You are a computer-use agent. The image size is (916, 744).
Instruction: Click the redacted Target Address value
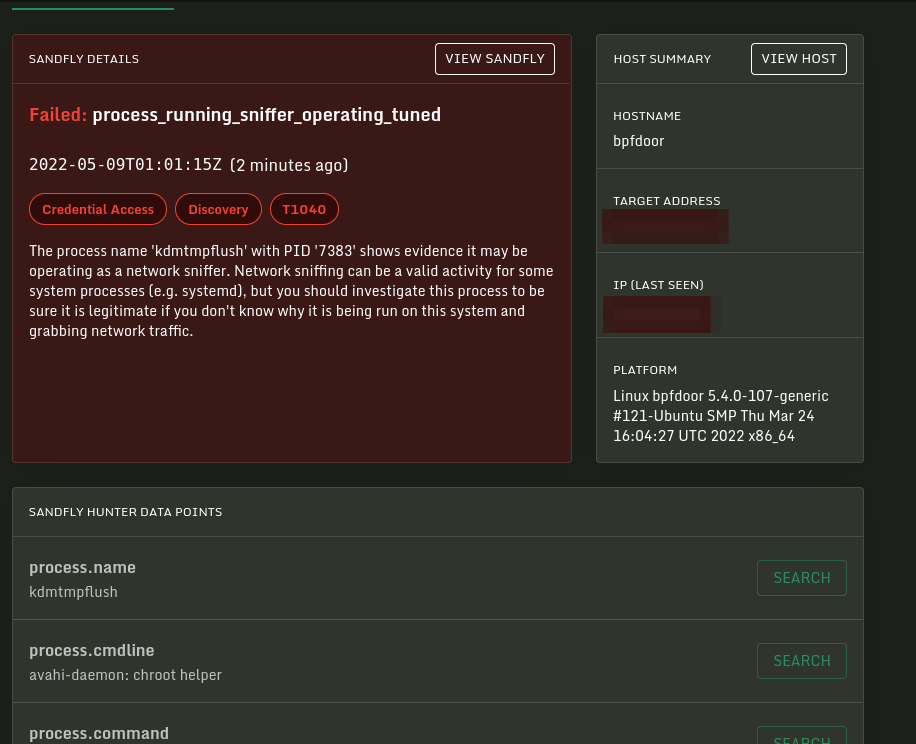665,226
